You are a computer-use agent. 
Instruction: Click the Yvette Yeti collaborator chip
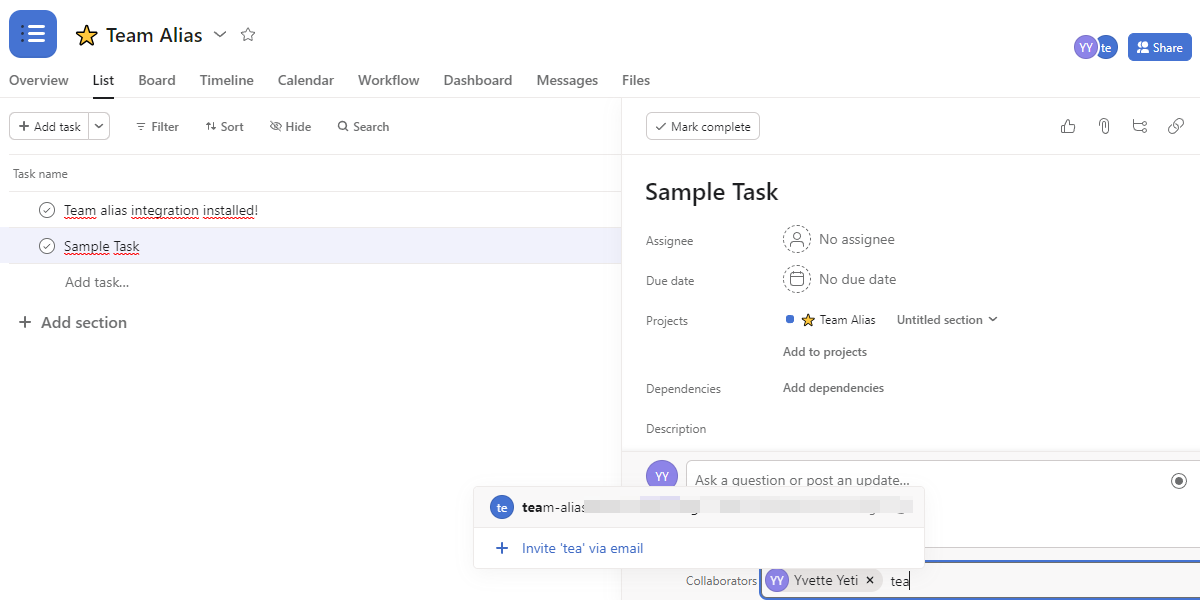pos(823,580)
